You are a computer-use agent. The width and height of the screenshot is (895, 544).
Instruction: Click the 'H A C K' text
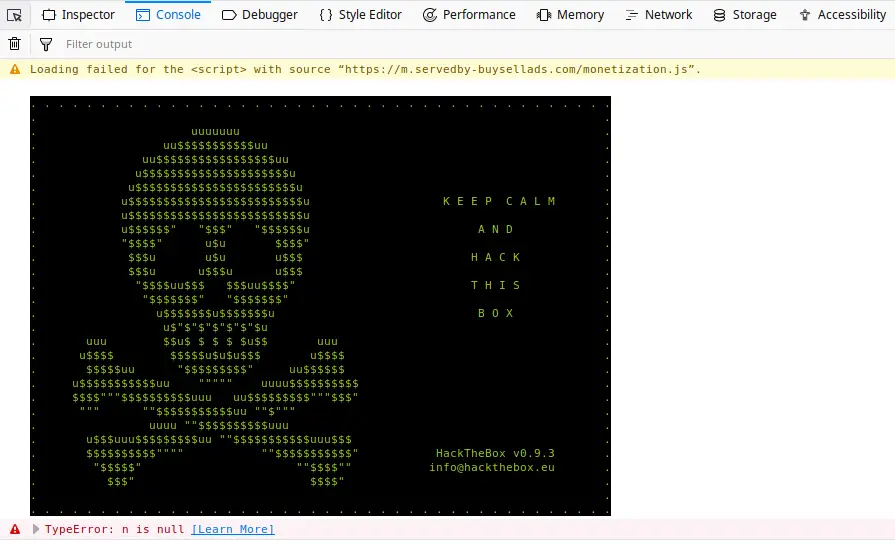(495, 257)
